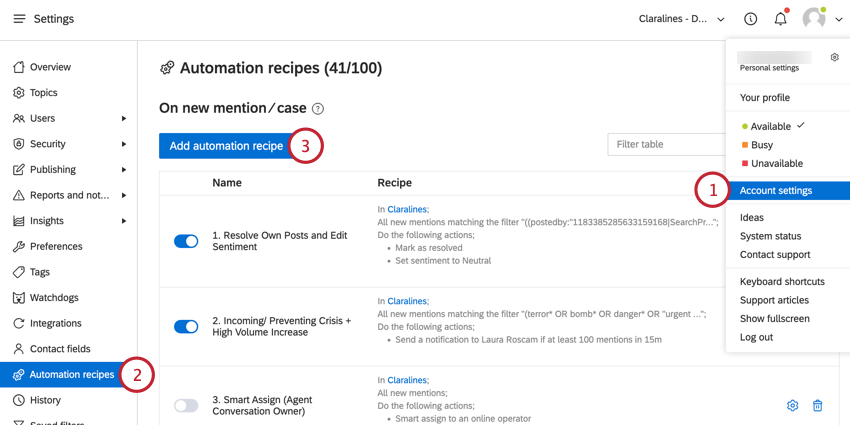The width and height of the screenshot is (850, 425).
Task: Click the Automation recipes title gears icon
Action: [167, 68]
